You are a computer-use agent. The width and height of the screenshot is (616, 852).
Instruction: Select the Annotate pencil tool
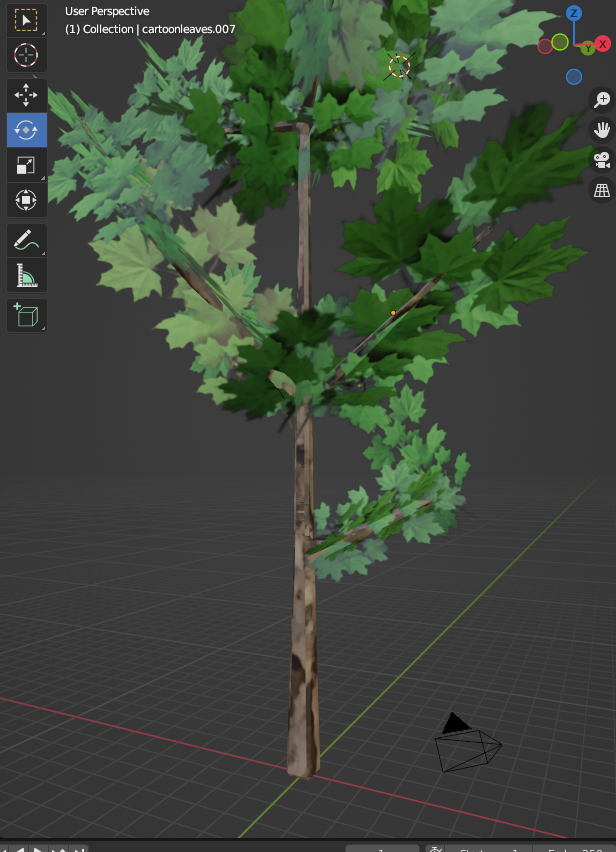(26, 240)
